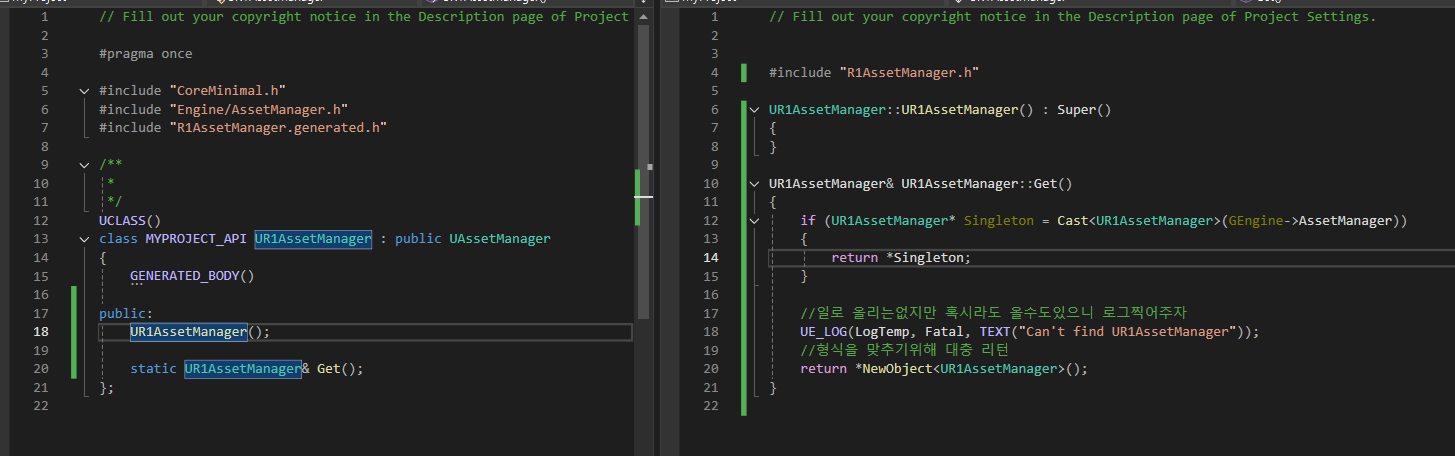Click line number 14 in right editor margin
The height and width of the screenshot is (456, 1455).
click(x=712, y=258)
